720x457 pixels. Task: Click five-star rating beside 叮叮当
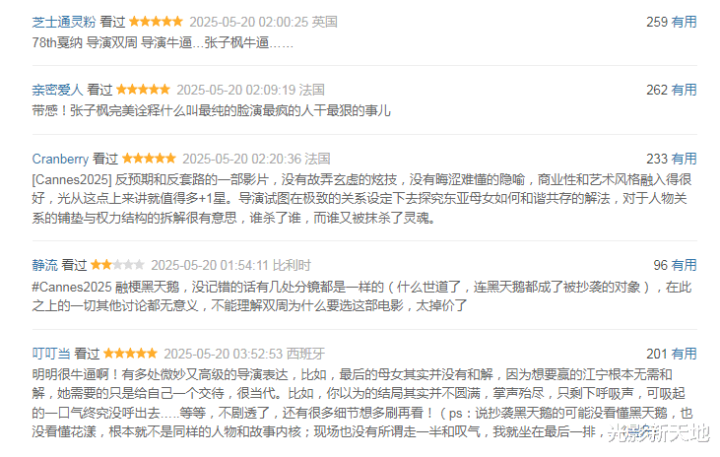(130, 353)
